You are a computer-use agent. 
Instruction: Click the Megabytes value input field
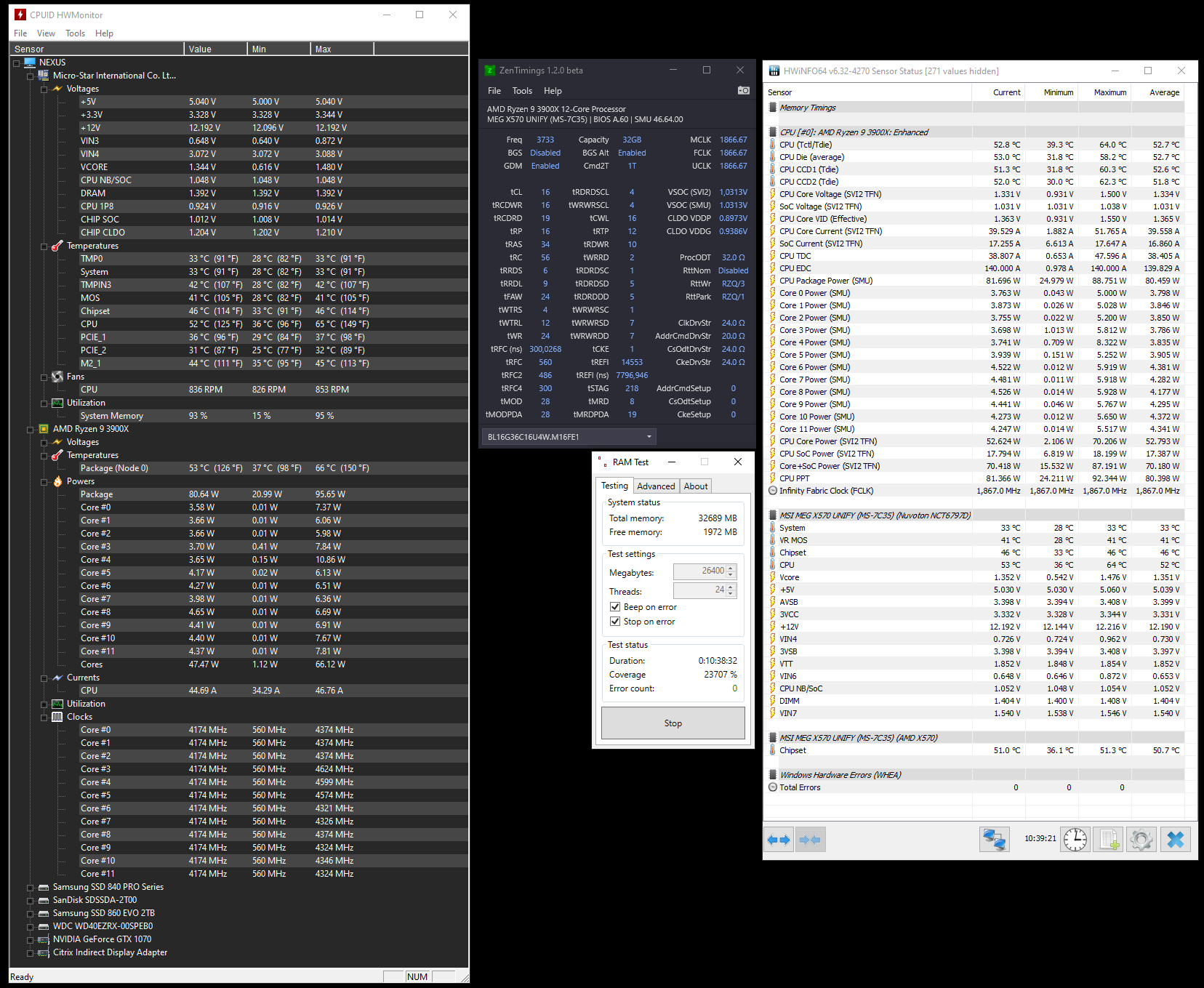click(699, 572)
